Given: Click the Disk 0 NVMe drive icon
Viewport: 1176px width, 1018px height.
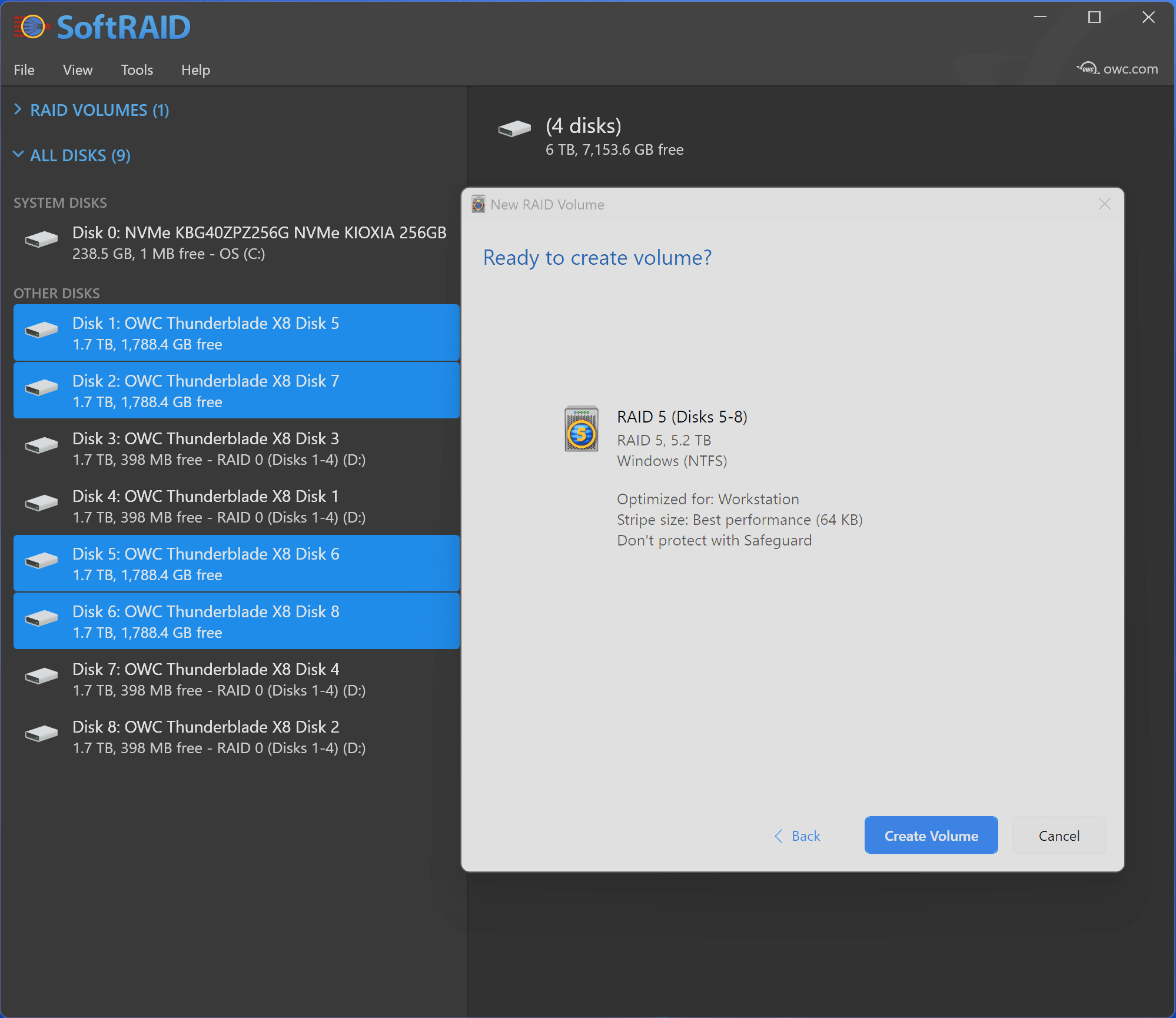Looking at the screenshot, I should click(41, 239).
